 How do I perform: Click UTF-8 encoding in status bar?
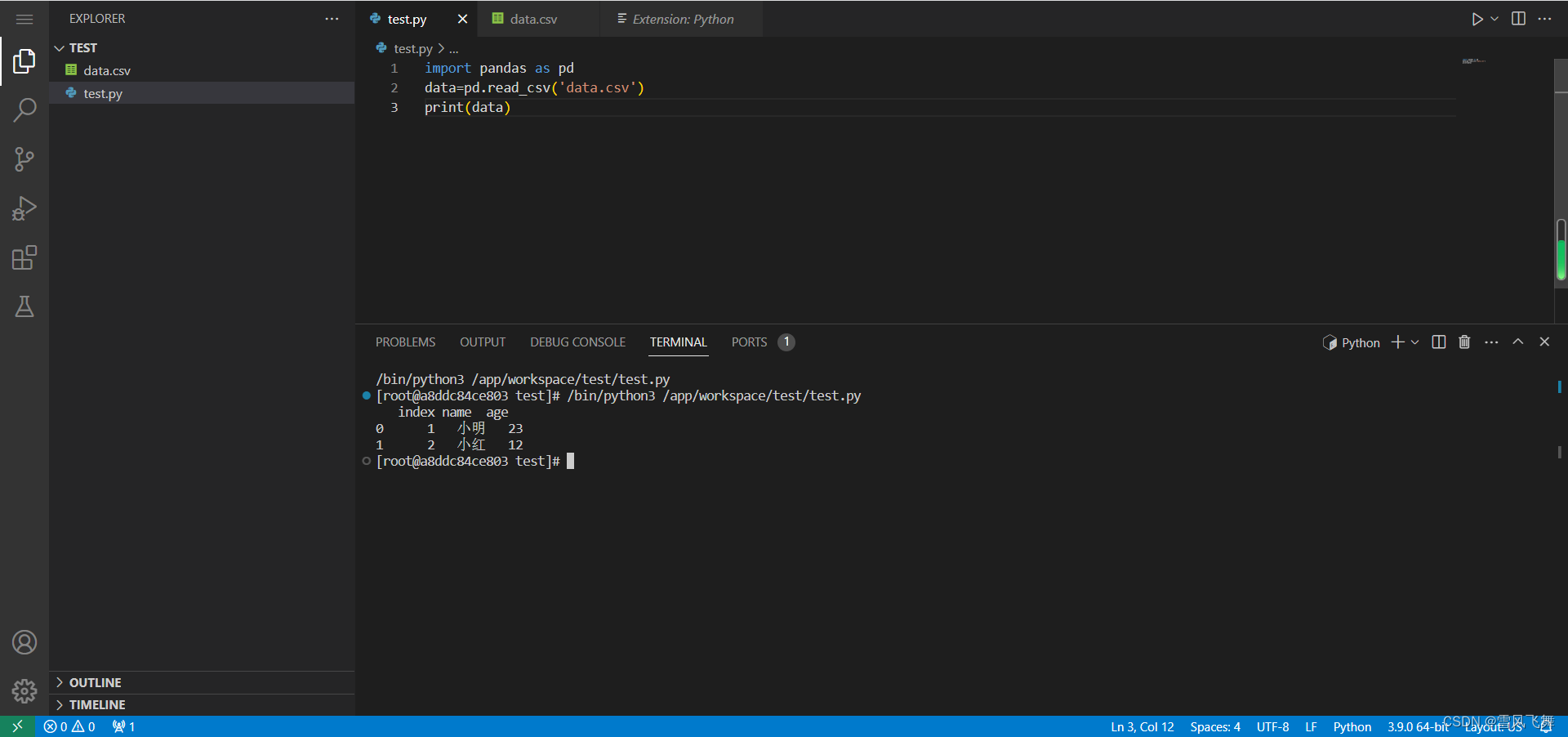[x=1272, y=726]
